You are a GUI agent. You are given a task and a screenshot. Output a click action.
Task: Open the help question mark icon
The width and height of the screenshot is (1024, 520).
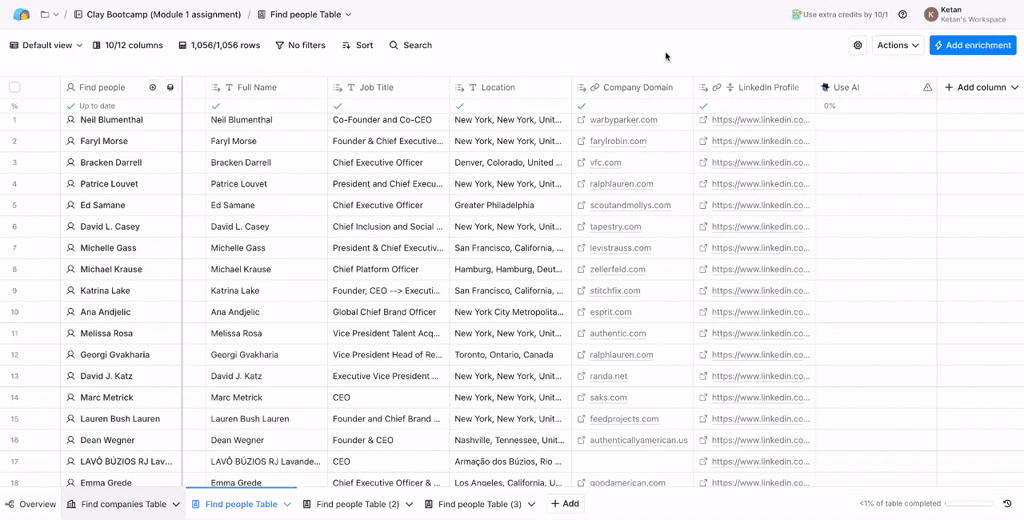[903, 15]
